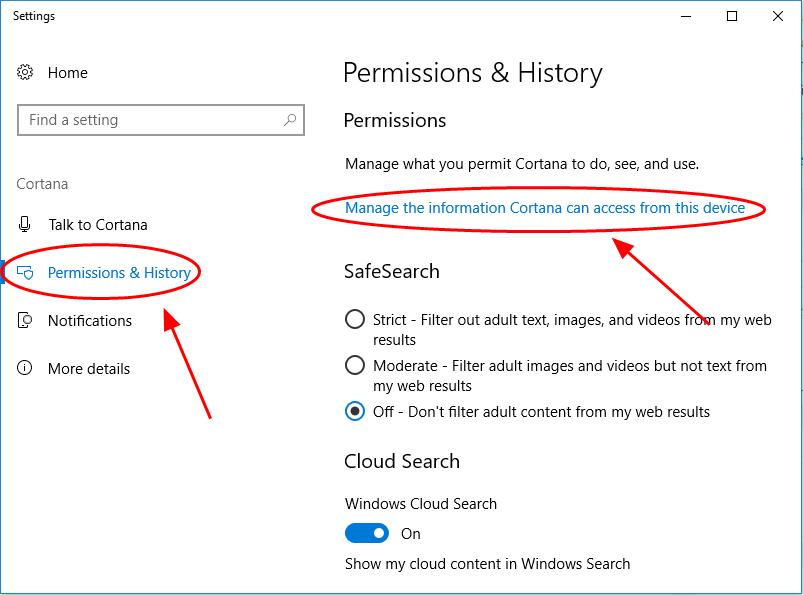Click the search magnifier icon

click(x=290, y=120)
